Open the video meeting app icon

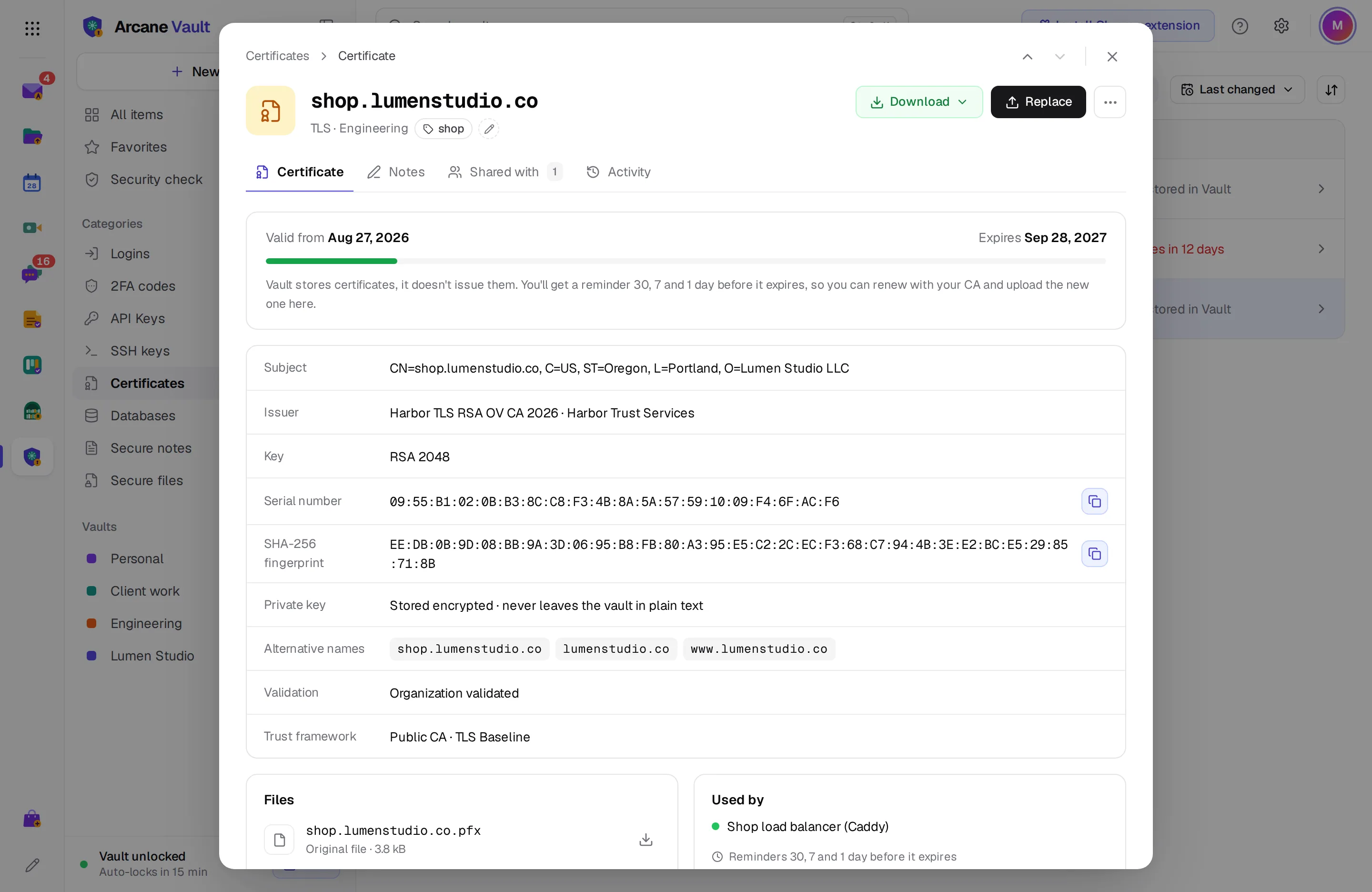tap(32, 228)
